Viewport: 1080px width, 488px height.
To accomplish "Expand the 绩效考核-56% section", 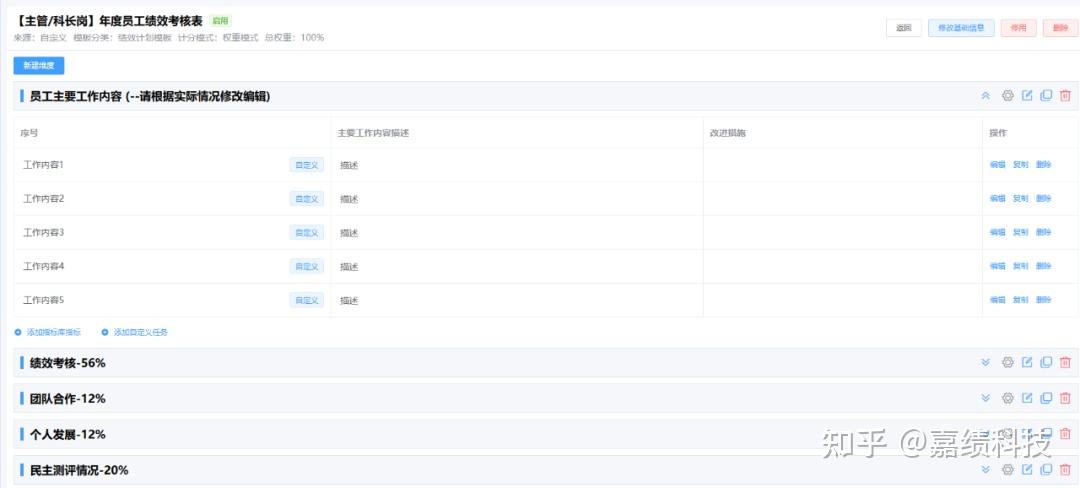I will pyautogui.click(x=986, y=362).
